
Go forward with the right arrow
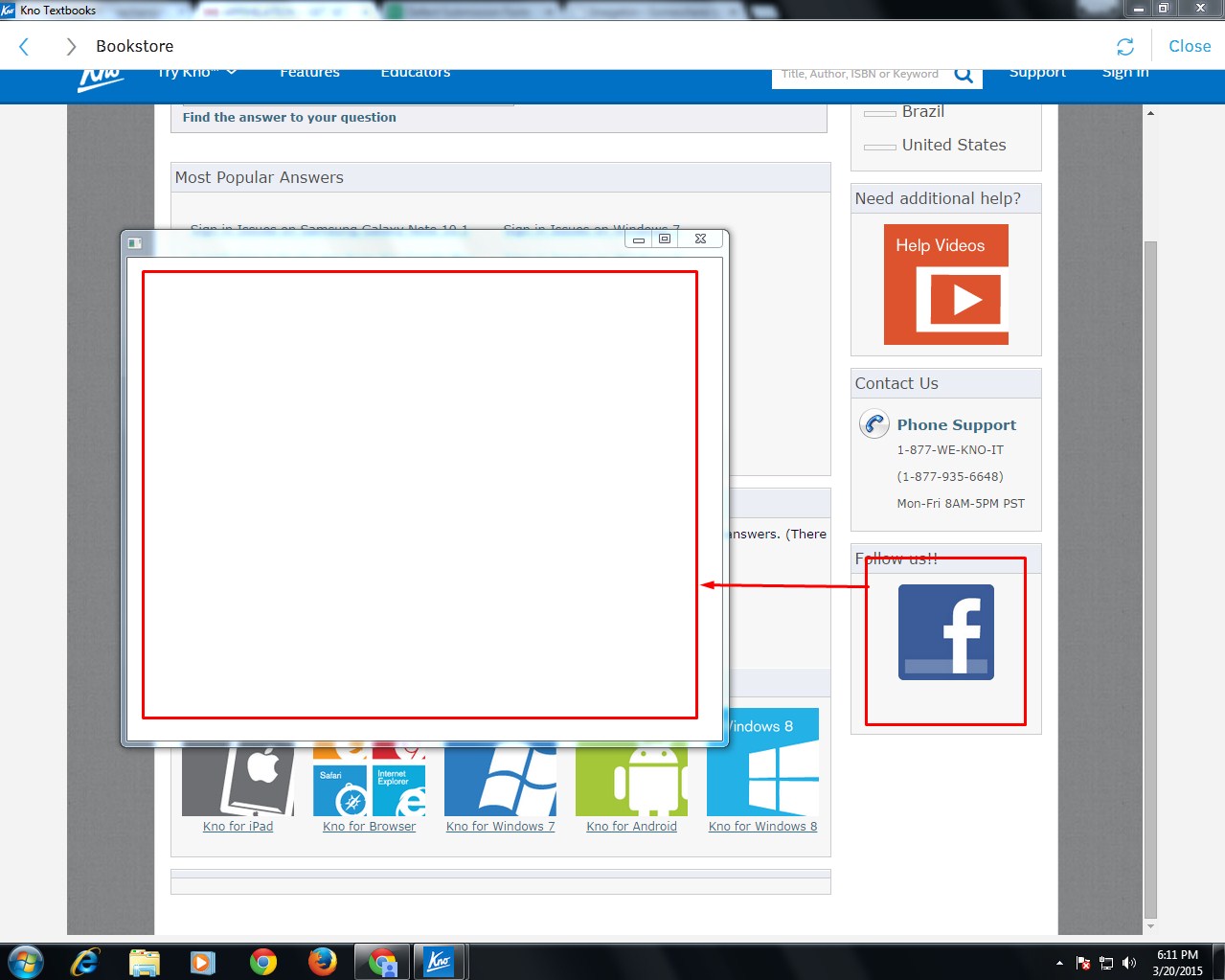point(71,46)
